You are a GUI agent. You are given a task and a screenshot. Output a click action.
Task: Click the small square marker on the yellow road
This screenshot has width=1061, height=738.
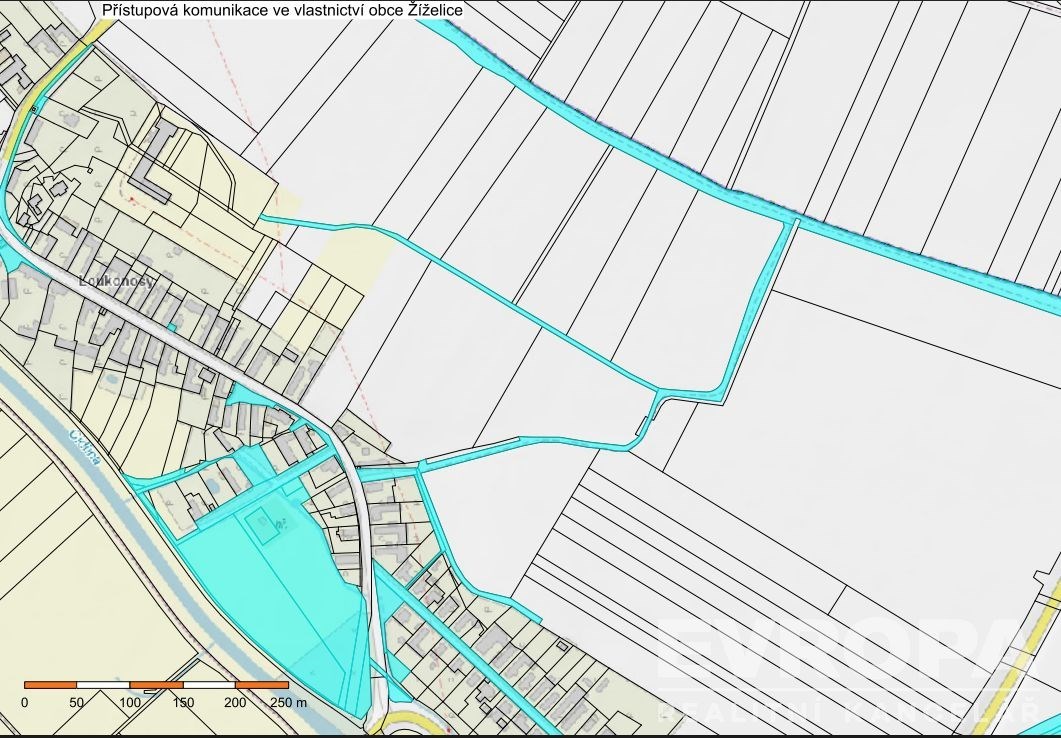point(33,109)
